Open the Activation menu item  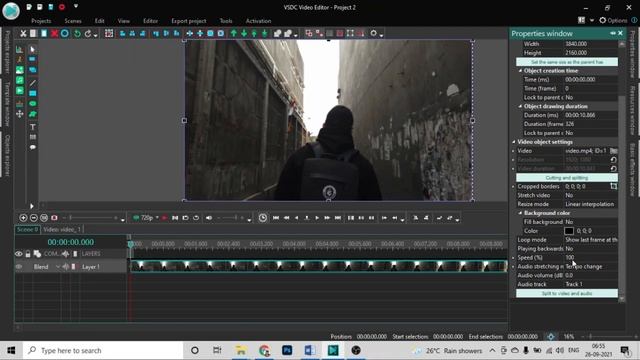[258, 21]
